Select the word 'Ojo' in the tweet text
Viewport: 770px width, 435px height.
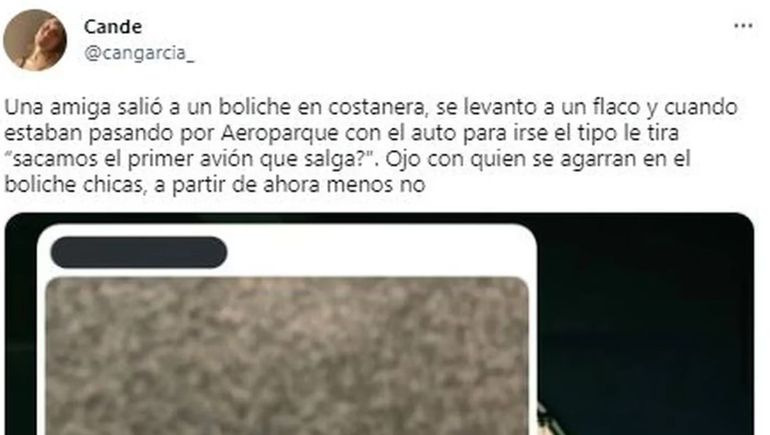(x=403, y=160)
